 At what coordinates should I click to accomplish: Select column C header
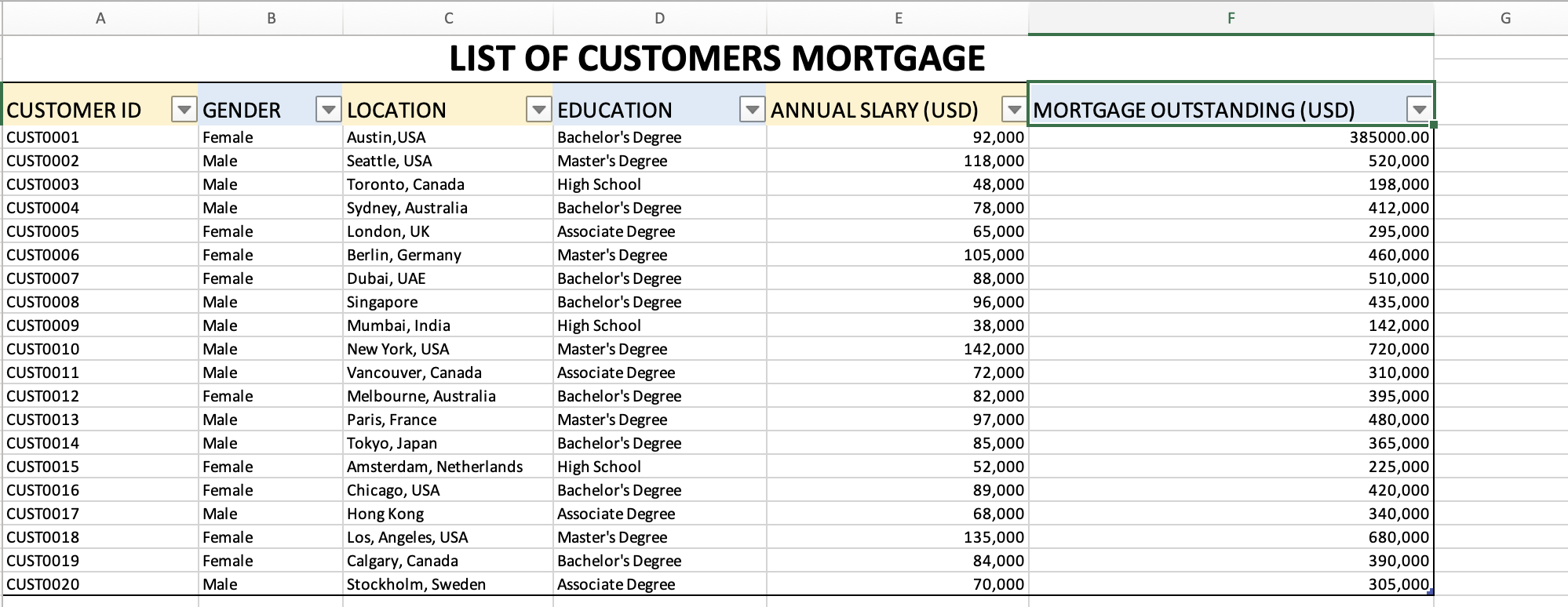(x=448, y=18)
